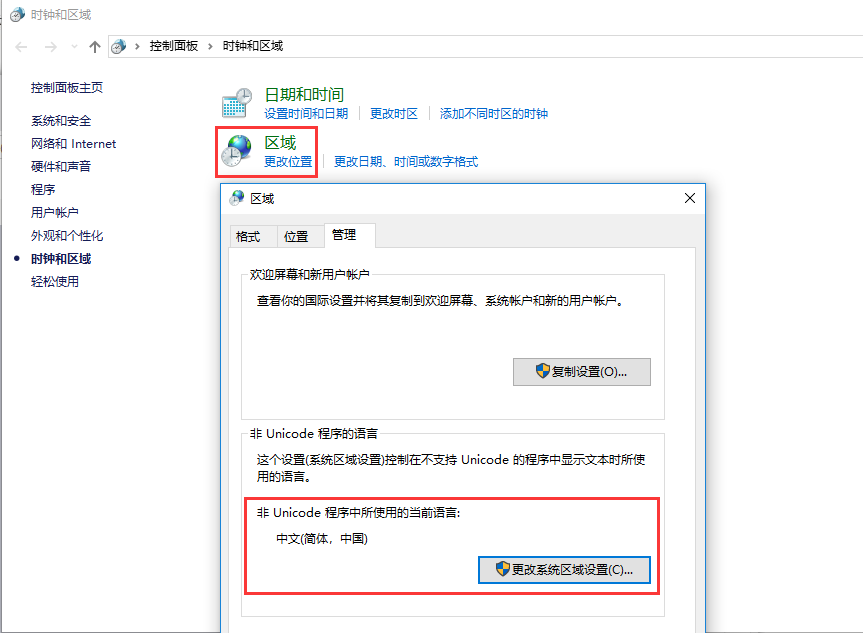The width and height of the screenshot is (863, 633).
Task: Open 程序 category in the sidebar
Action: click(x=43, y=189)
